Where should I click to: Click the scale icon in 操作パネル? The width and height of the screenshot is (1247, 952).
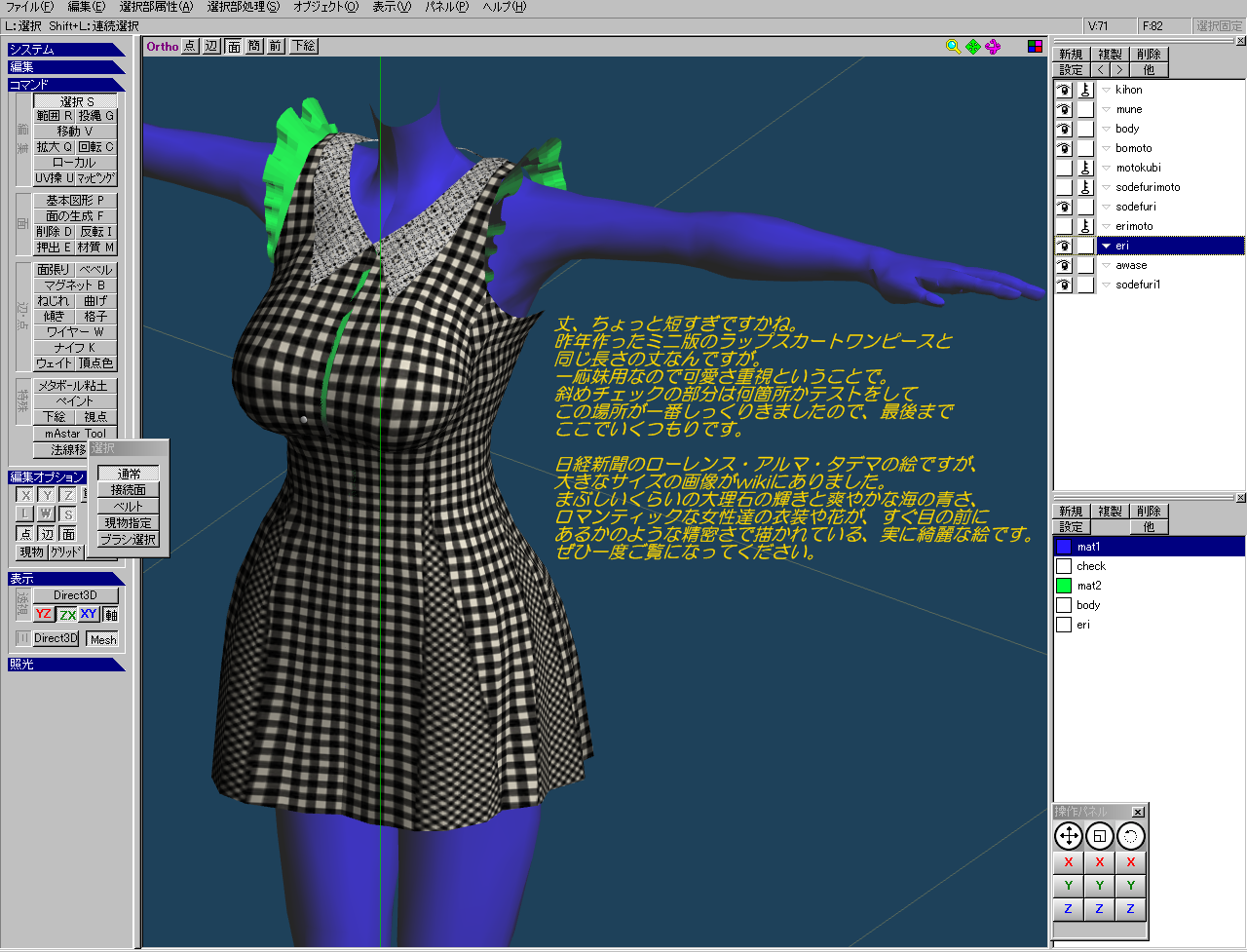pyautogui.click(x=1100, y=836)
